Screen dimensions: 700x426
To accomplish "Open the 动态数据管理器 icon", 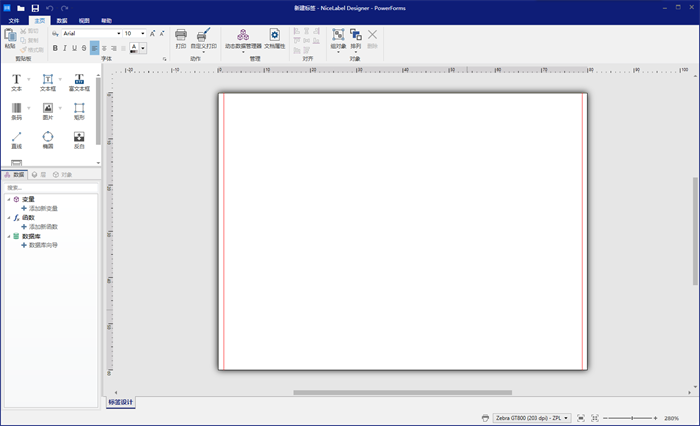I will click(243, 38).
